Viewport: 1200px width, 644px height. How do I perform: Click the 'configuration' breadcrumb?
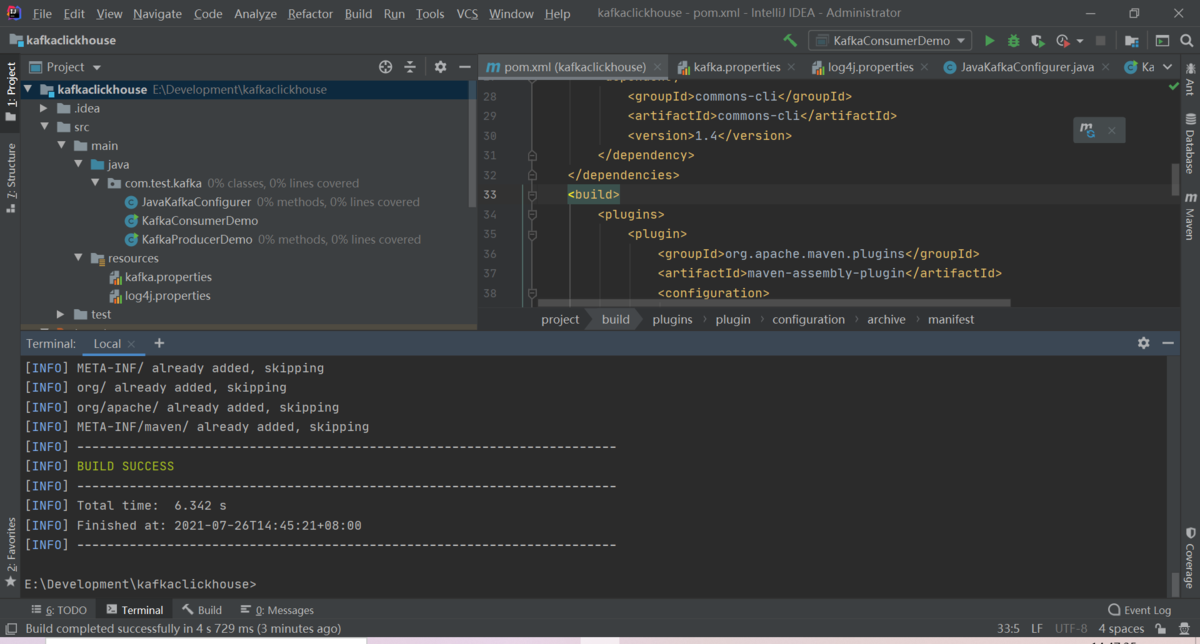coord(808,320)
